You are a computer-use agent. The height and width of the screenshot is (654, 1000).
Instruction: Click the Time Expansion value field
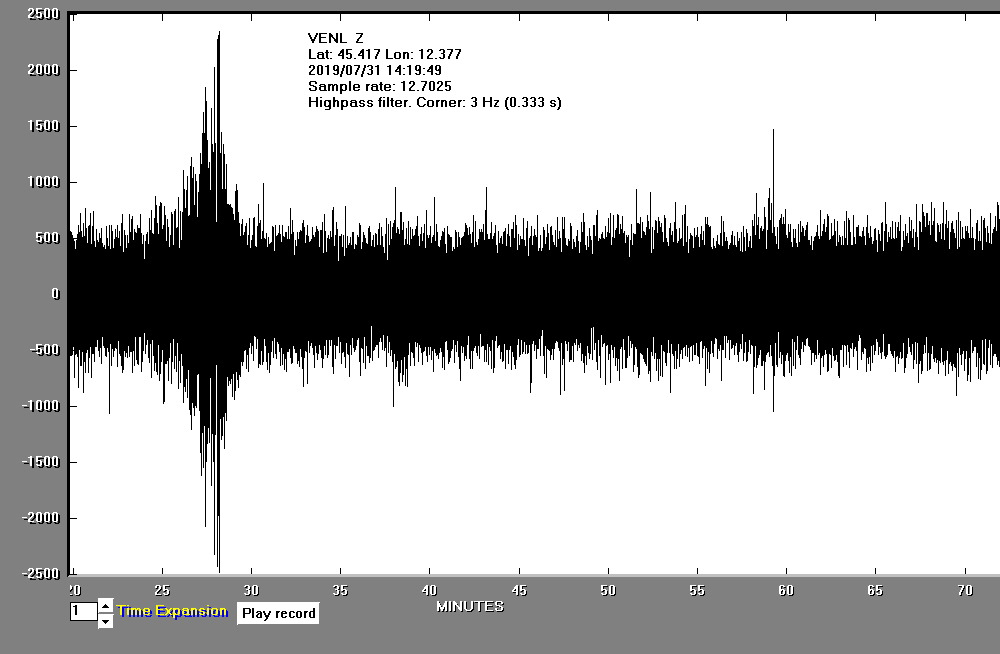(83, 611)
